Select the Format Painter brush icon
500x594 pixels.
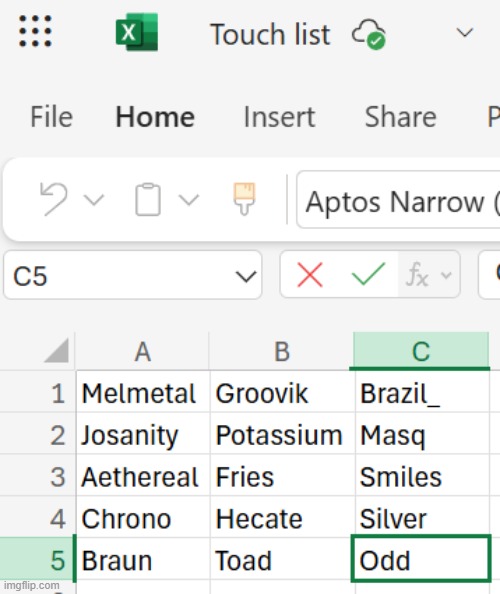click(244, 199)
